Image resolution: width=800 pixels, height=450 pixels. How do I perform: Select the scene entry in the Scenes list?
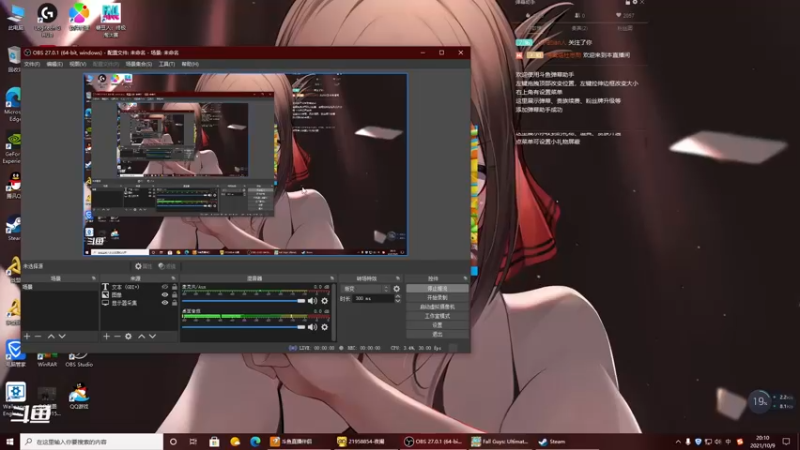59,287
